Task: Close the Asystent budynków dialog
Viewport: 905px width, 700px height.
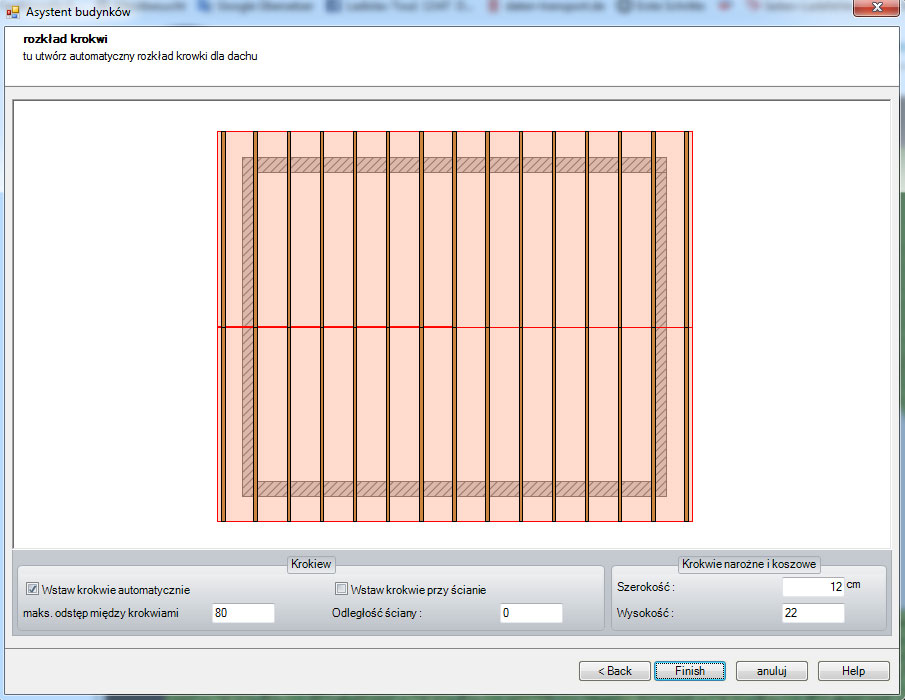Action: pyautogui.click(x=876, y=10)
